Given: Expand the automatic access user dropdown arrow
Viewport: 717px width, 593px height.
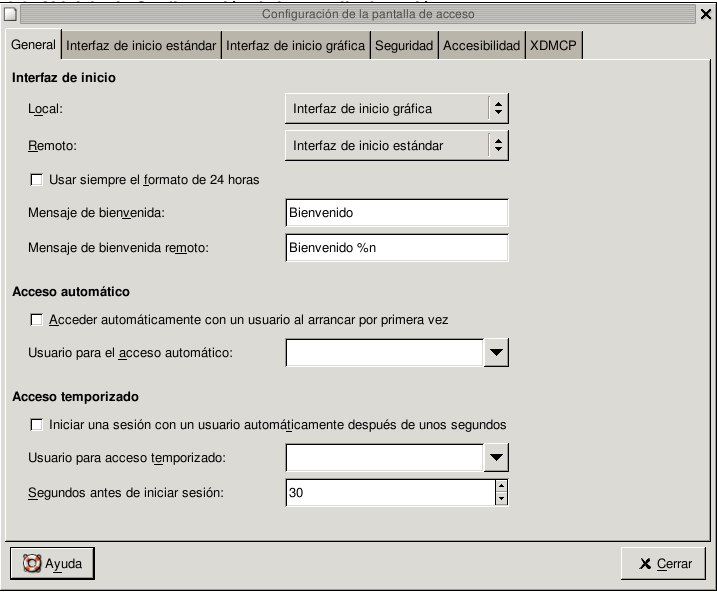Looking at the screenshot, I should point(496,352).
